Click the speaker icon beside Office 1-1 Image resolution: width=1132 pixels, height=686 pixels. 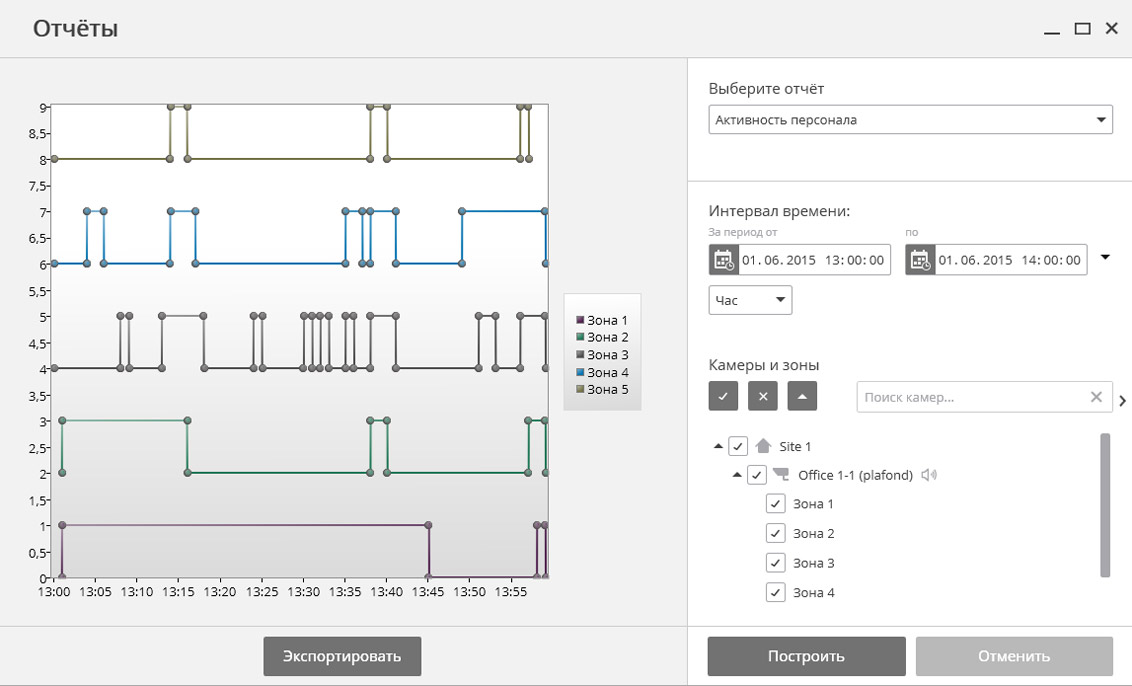coord(929,475)
